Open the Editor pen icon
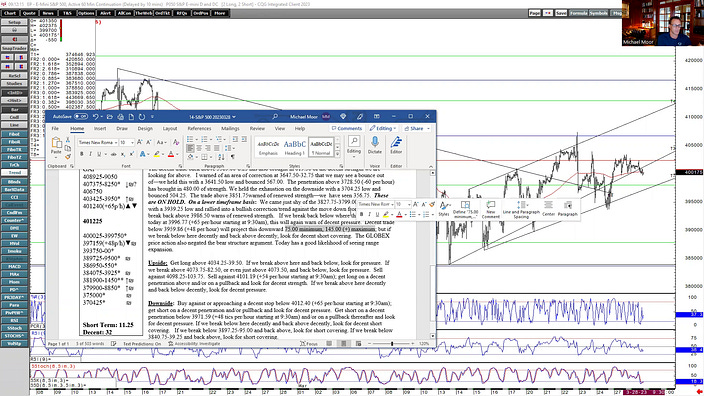704x396 pixels. tap(396, 142)
